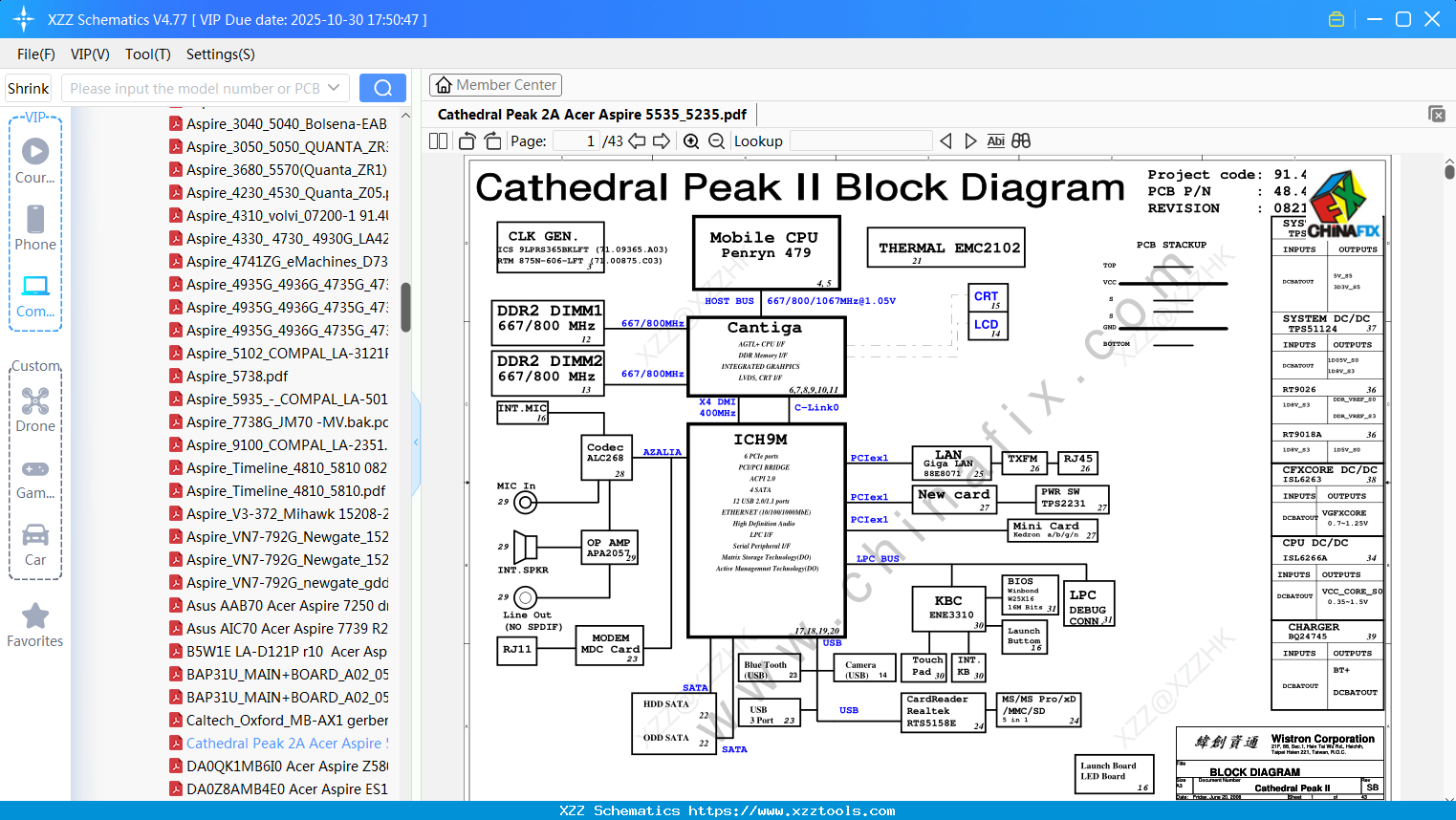The height and width of the screenshot is (820, 1456).
Task: Go to previous page arrow
Action: pos(637,141)
